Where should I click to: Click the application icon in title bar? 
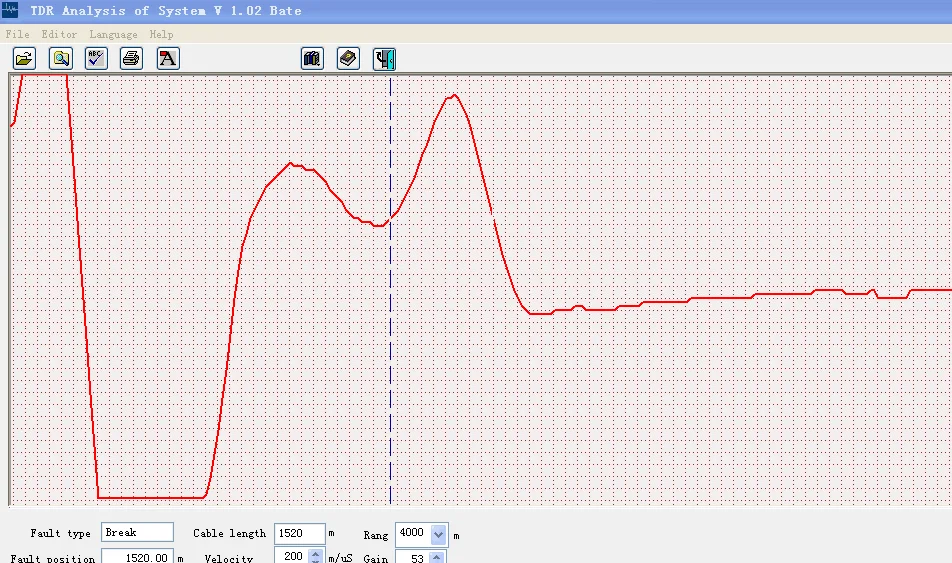coord(10,10)
